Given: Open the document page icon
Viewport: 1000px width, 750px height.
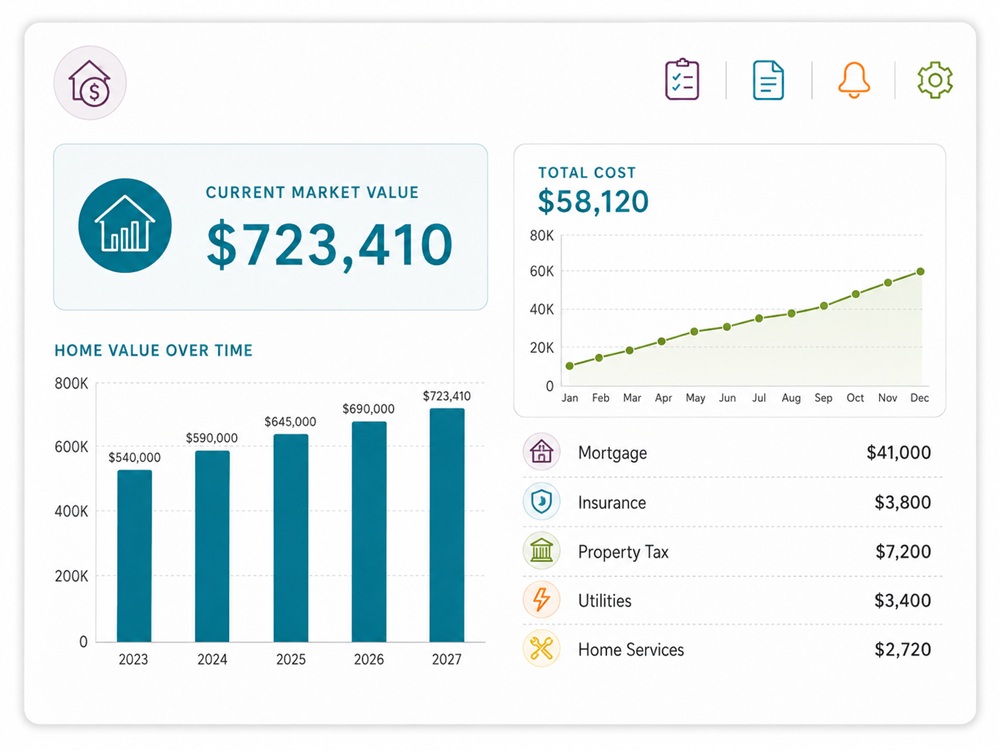Looking at the screenshot, I should [x=768, y=80].
